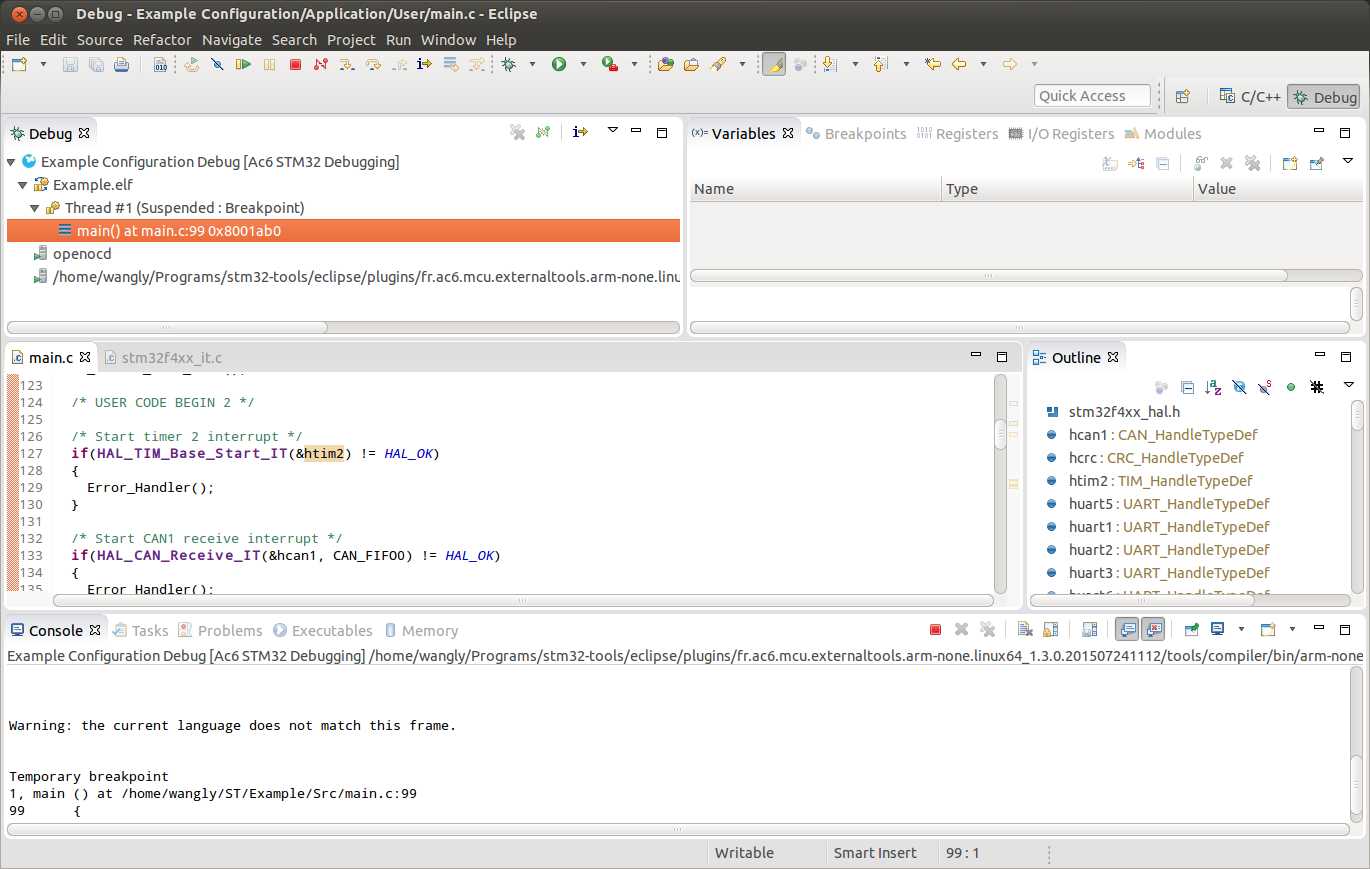Click the External Tools run icon
Screen dimensions: 1370x869
point(610,65)
